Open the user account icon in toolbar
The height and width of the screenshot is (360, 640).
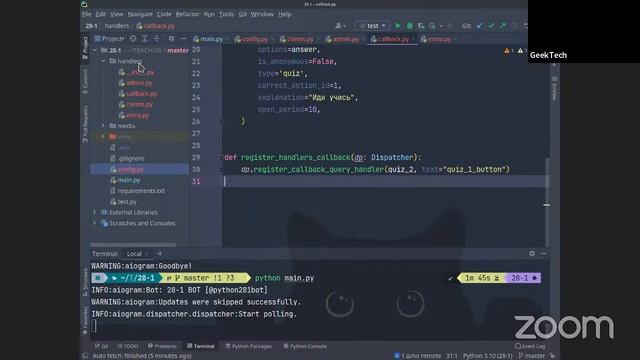click(340, 26)
